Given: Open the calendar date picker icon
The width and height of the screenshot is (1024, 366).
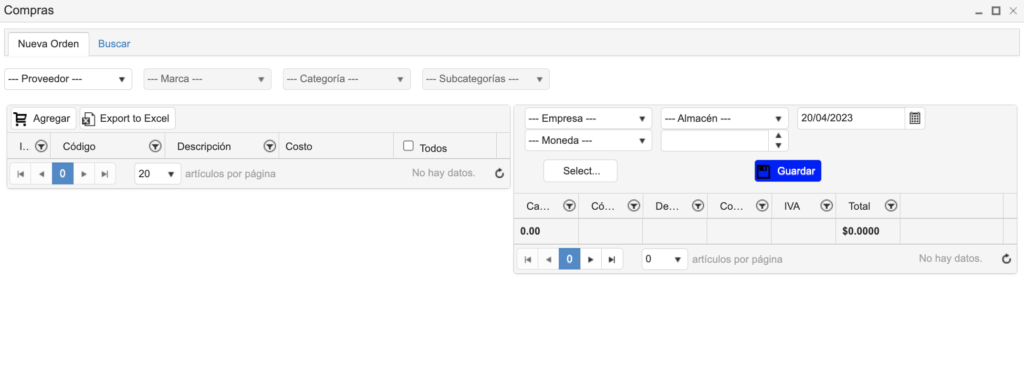Looking at the screenshot, I should point(915,118).
